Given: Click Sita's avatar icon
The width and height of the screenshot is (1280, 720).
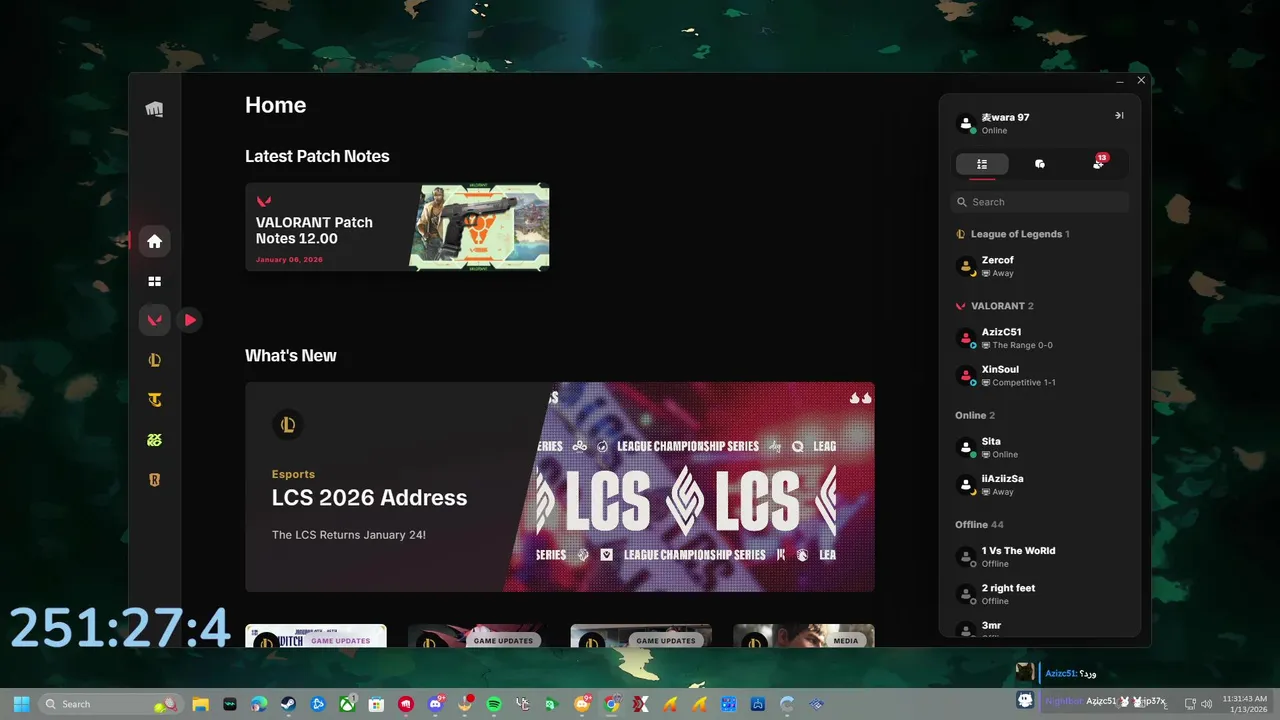Looking at the screenshot, I should coord(966,447).
